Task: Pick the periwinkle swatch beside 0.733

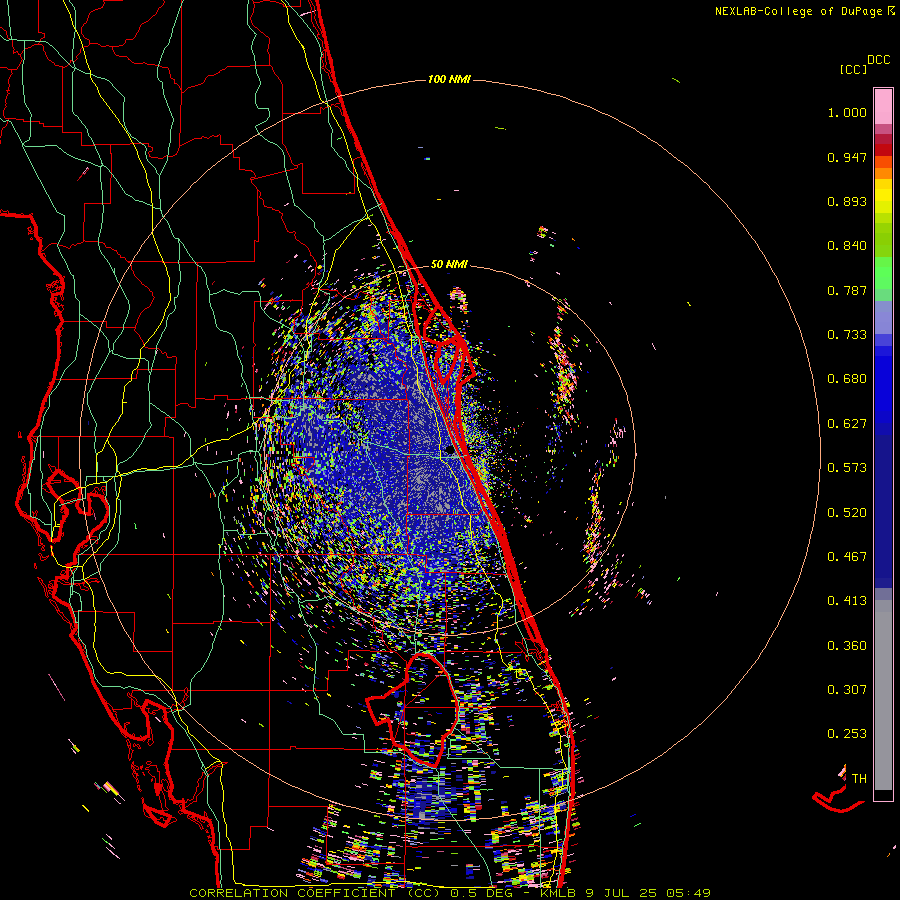Action: click(883, 317)
